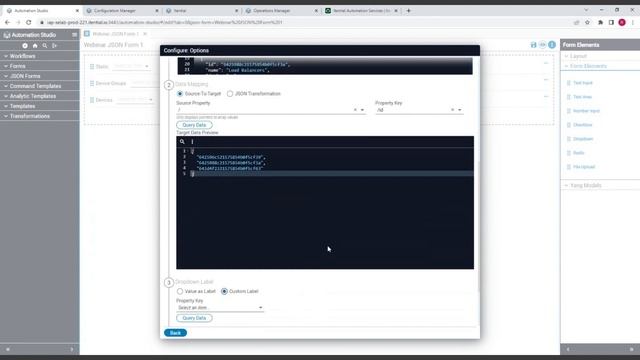Click the Text Input element drag icon
Image resolution: width=640 pixels, height=360 pixels.
pos(569,83)
